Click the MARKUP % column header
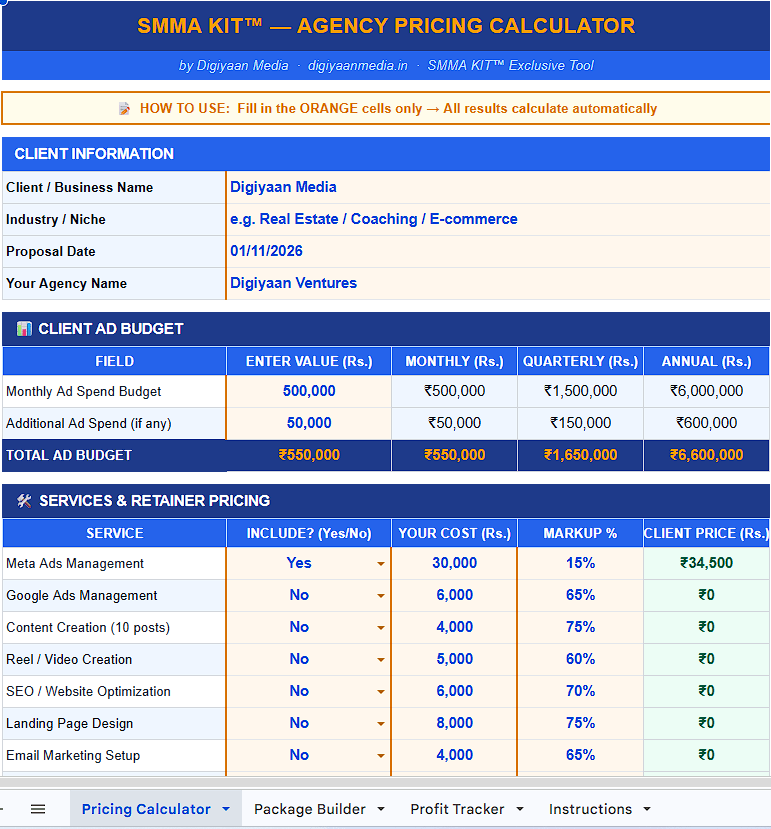Screen dimensions: 771x829 [x=580, y=533]
